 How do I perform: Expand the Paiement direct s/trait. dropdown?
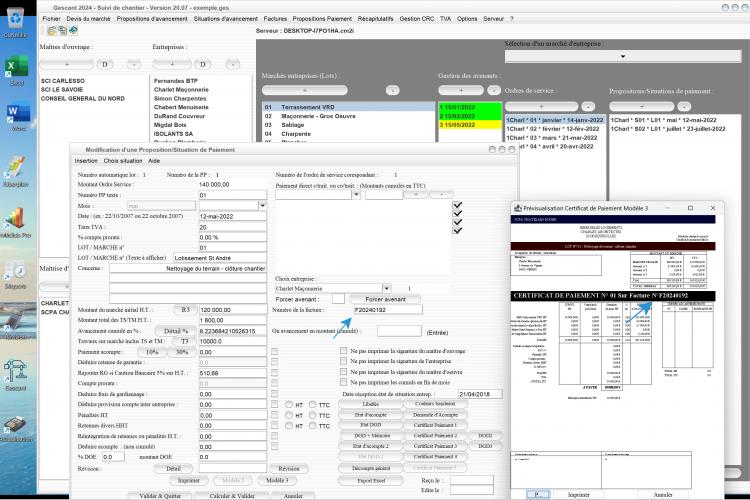(x=356, y=194)
